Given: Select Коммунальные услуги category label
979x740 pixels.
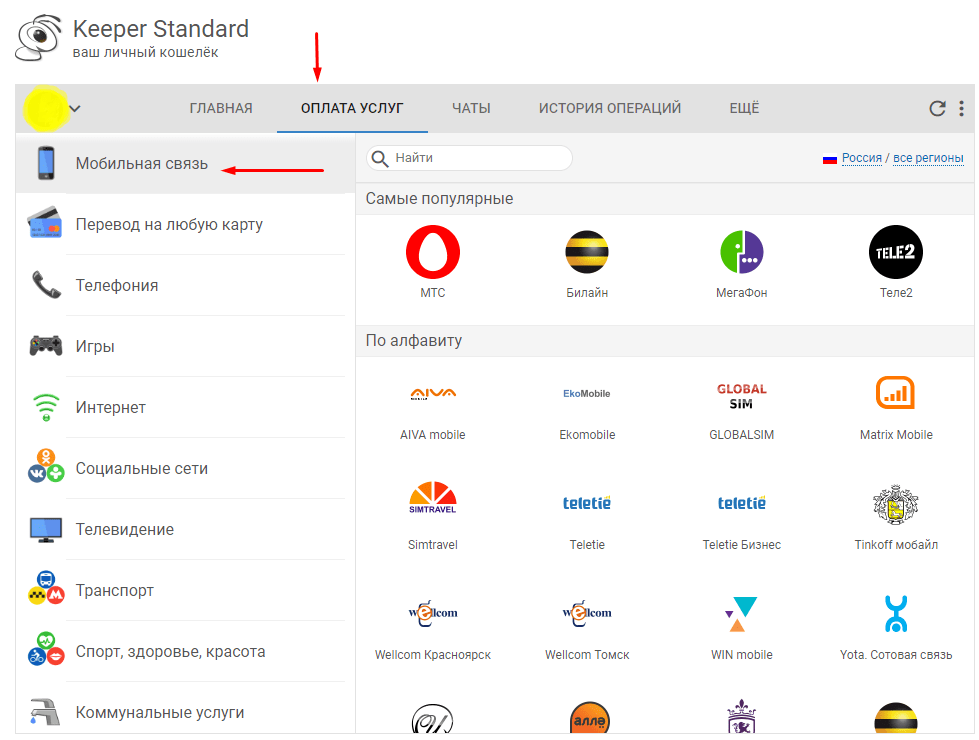Looking at the screenshot, I should point(160,713).
